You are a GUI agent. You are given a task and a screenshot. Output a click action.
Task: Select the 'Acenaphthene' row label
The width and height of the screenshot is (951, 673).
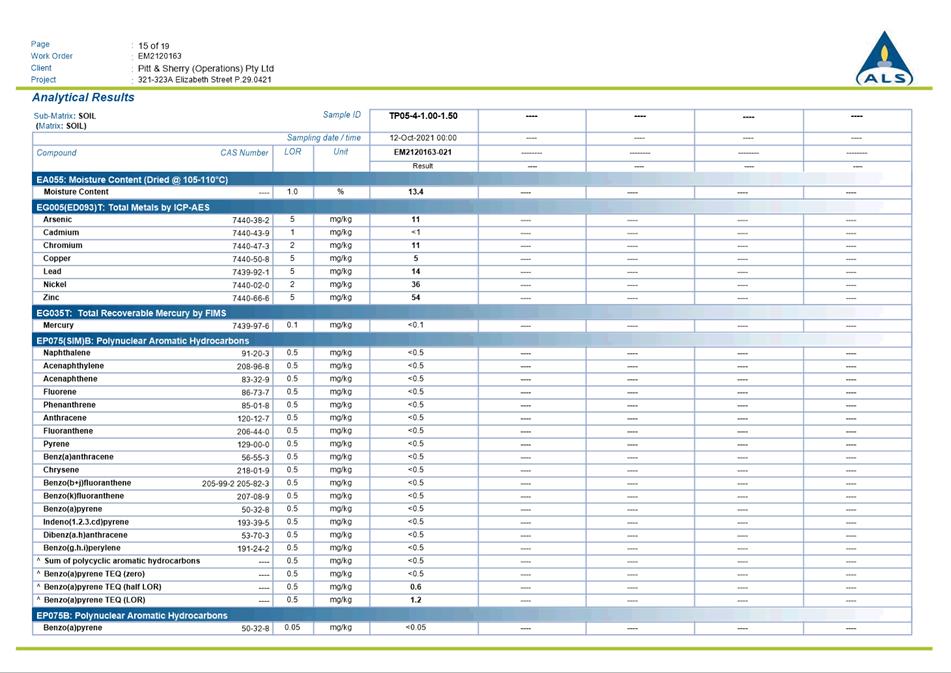(70, 379)
